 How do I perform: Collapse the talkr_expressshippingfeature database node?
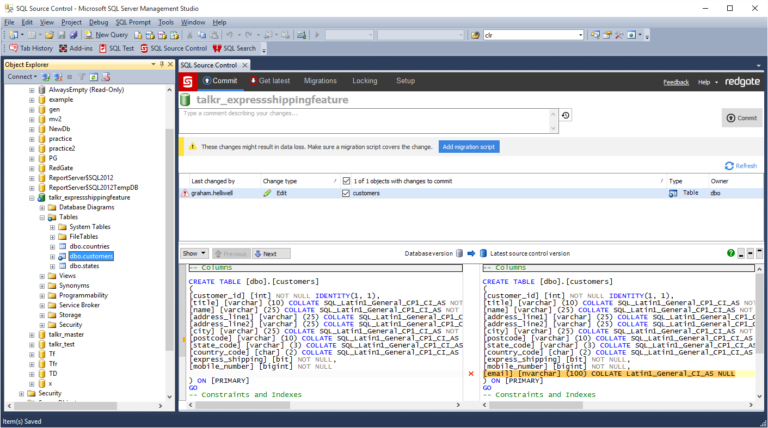pos(32,198)
